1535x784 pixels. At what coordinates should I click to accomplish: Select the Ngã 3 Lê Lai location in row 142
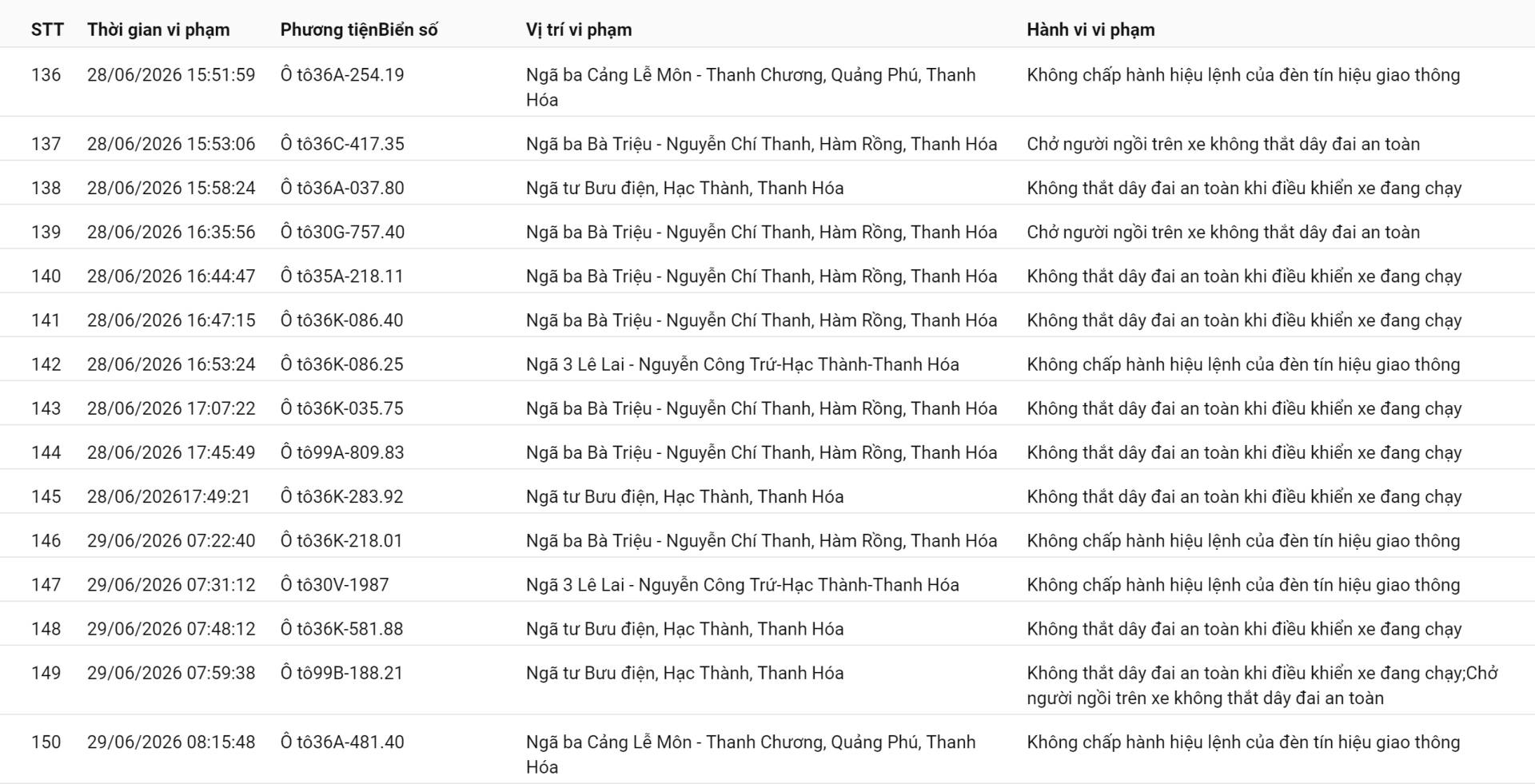[742, 364]
